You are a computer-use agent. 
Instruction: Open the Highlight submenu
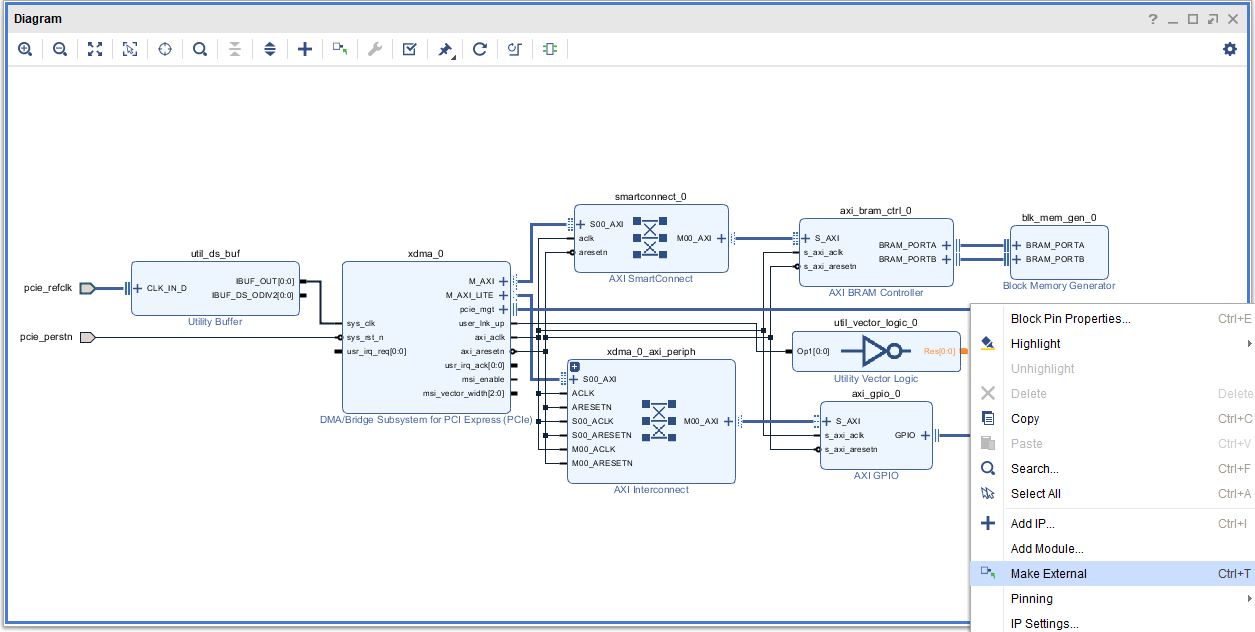click(x=1035, y=344)
